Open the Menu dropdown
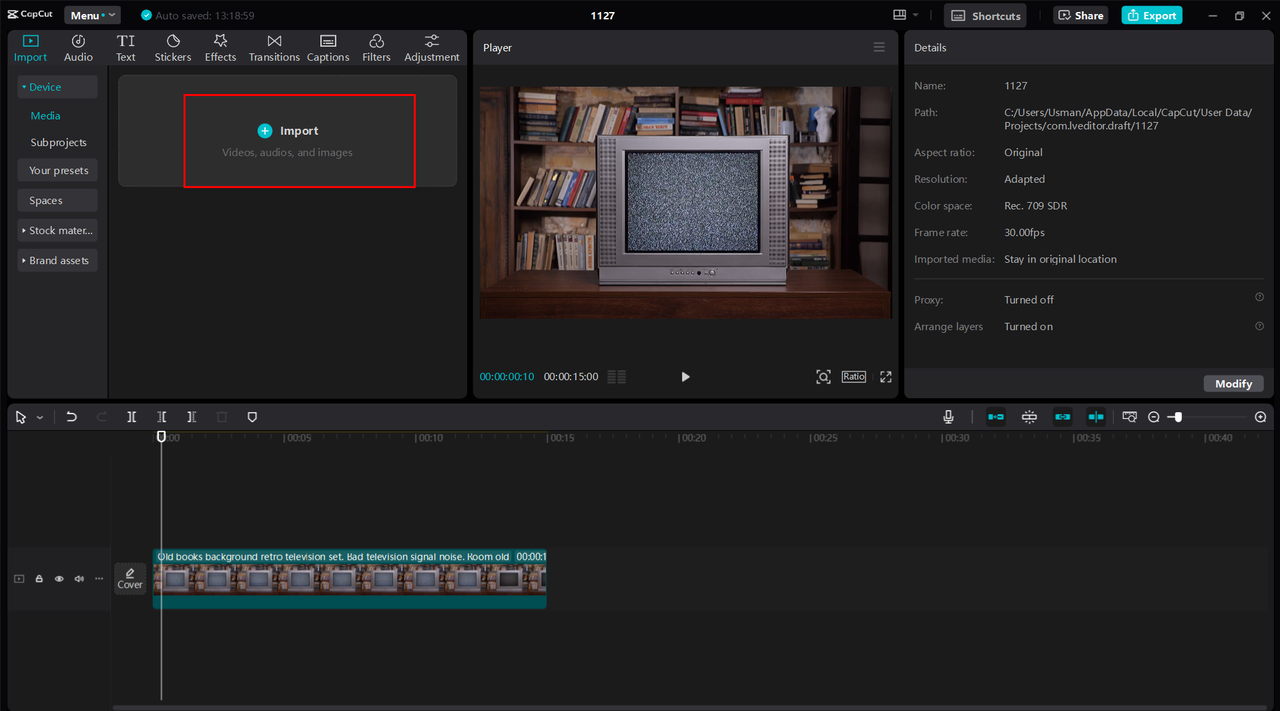The image size is (1280, 711). [92, 15]
